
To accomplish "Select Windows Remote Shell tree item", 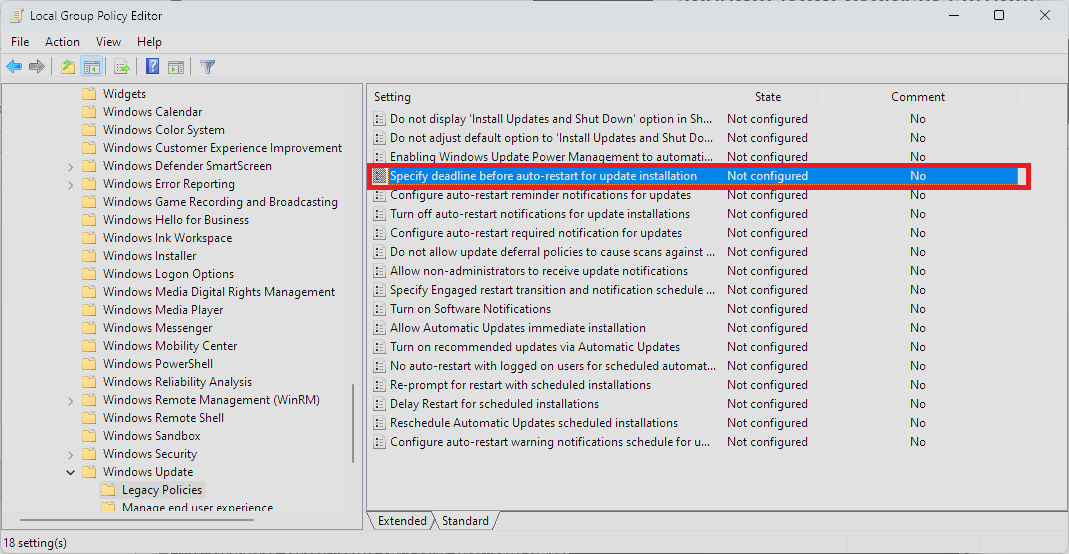I will 164,418.
